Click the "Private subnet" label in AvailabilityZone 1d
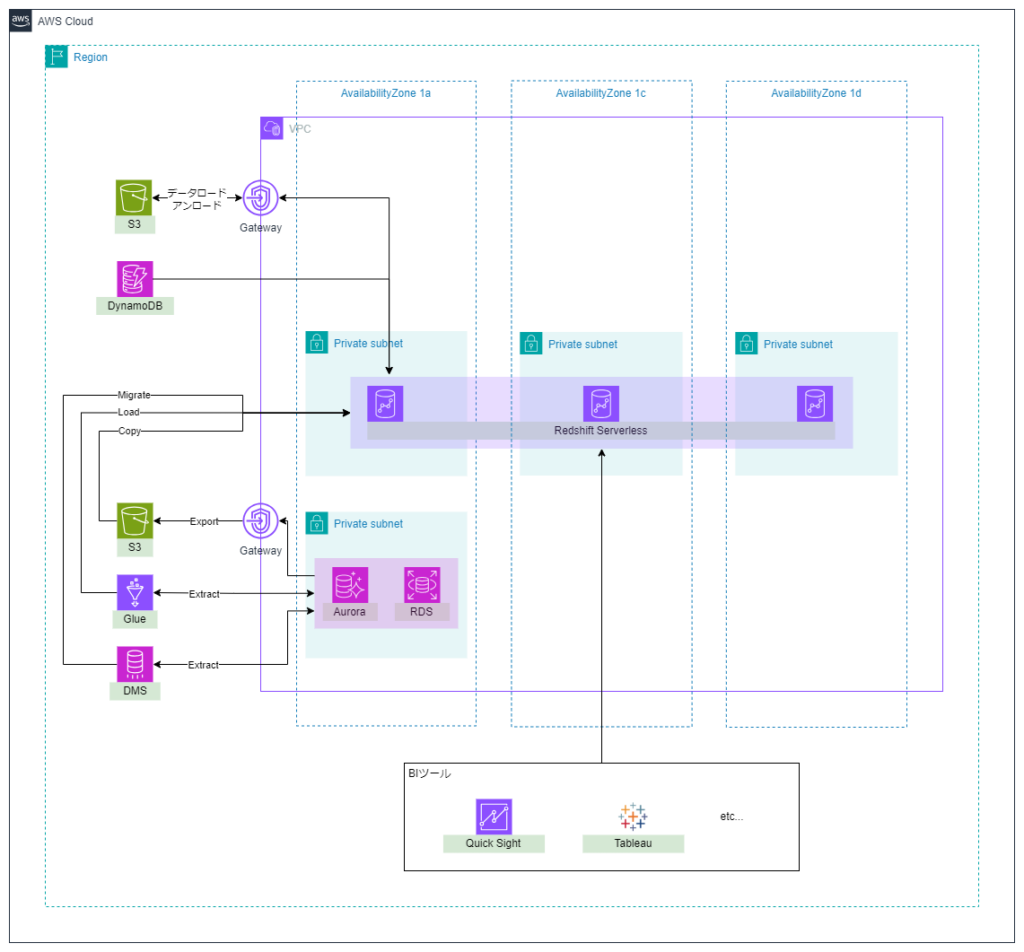The image size is (1024, 952). click(x=798, y=344)
